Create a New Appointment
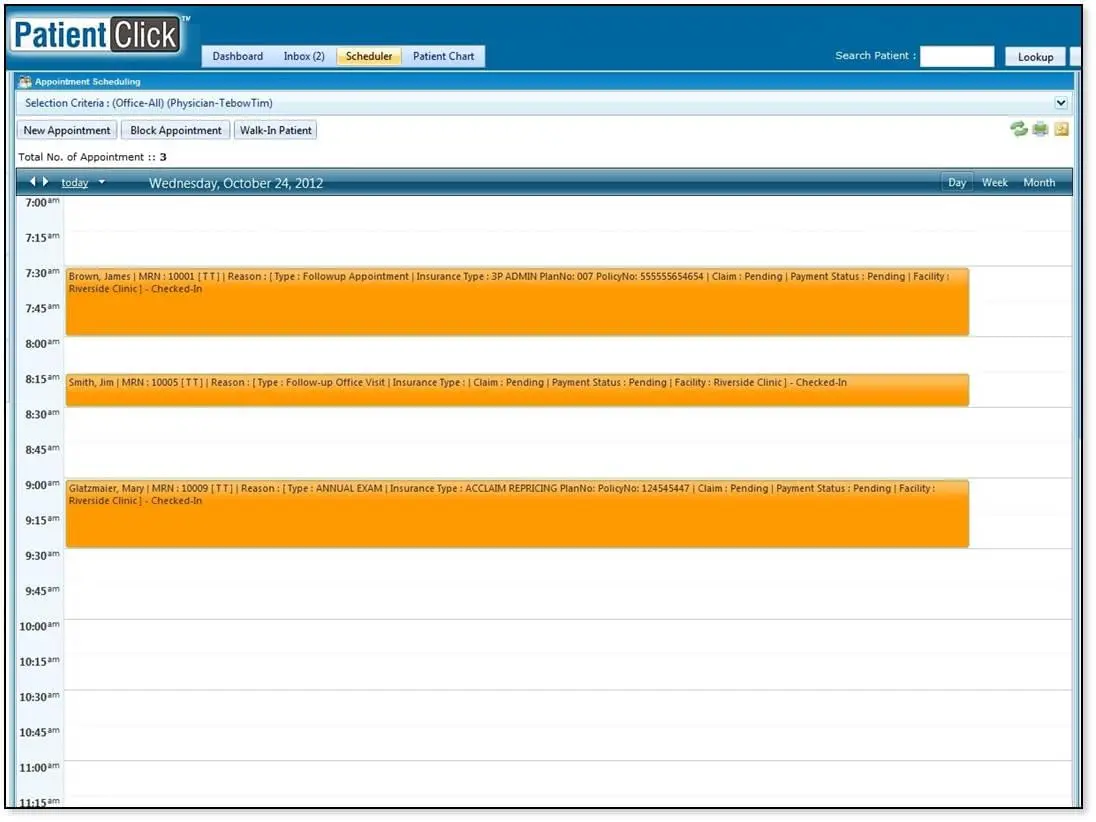 click(x=66, y=130)
